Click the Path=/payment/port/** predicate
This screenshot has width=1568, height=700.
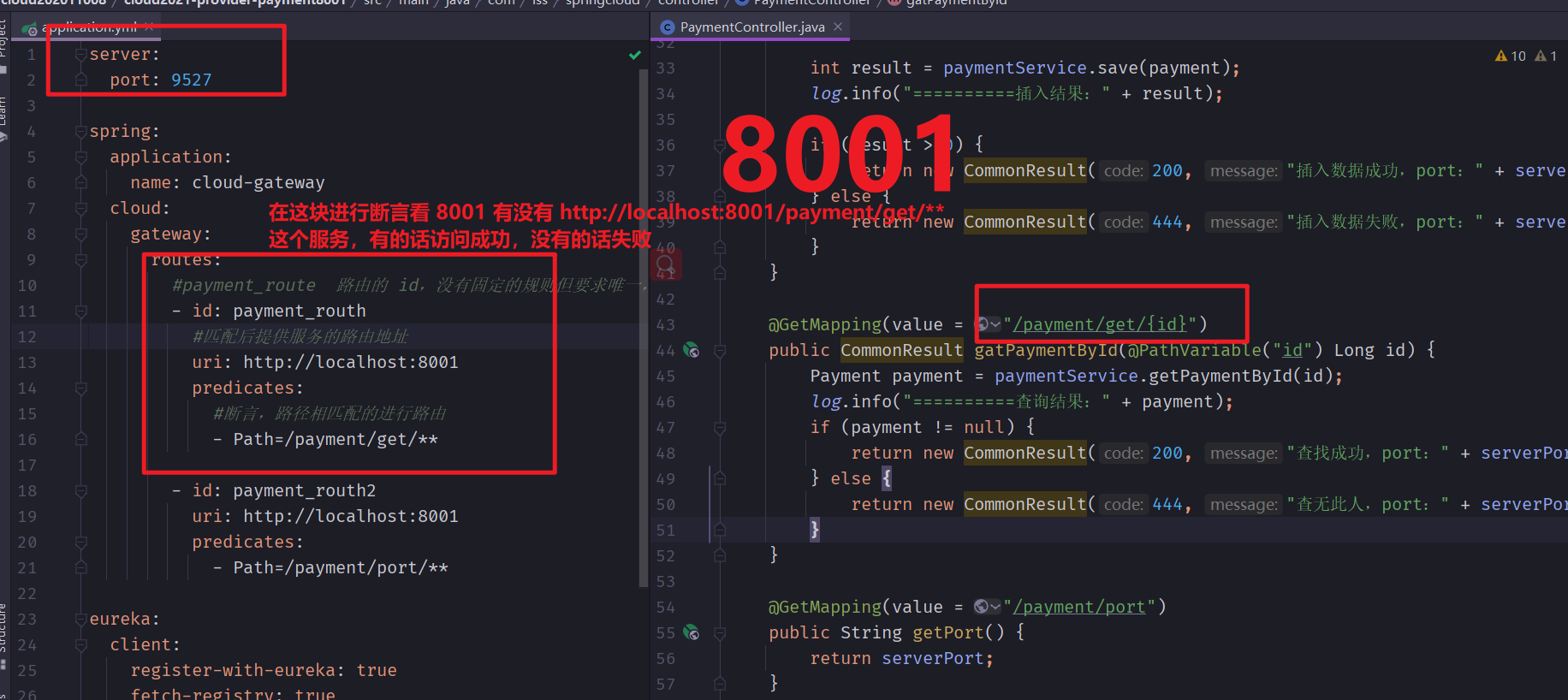(x=341, y=567)
